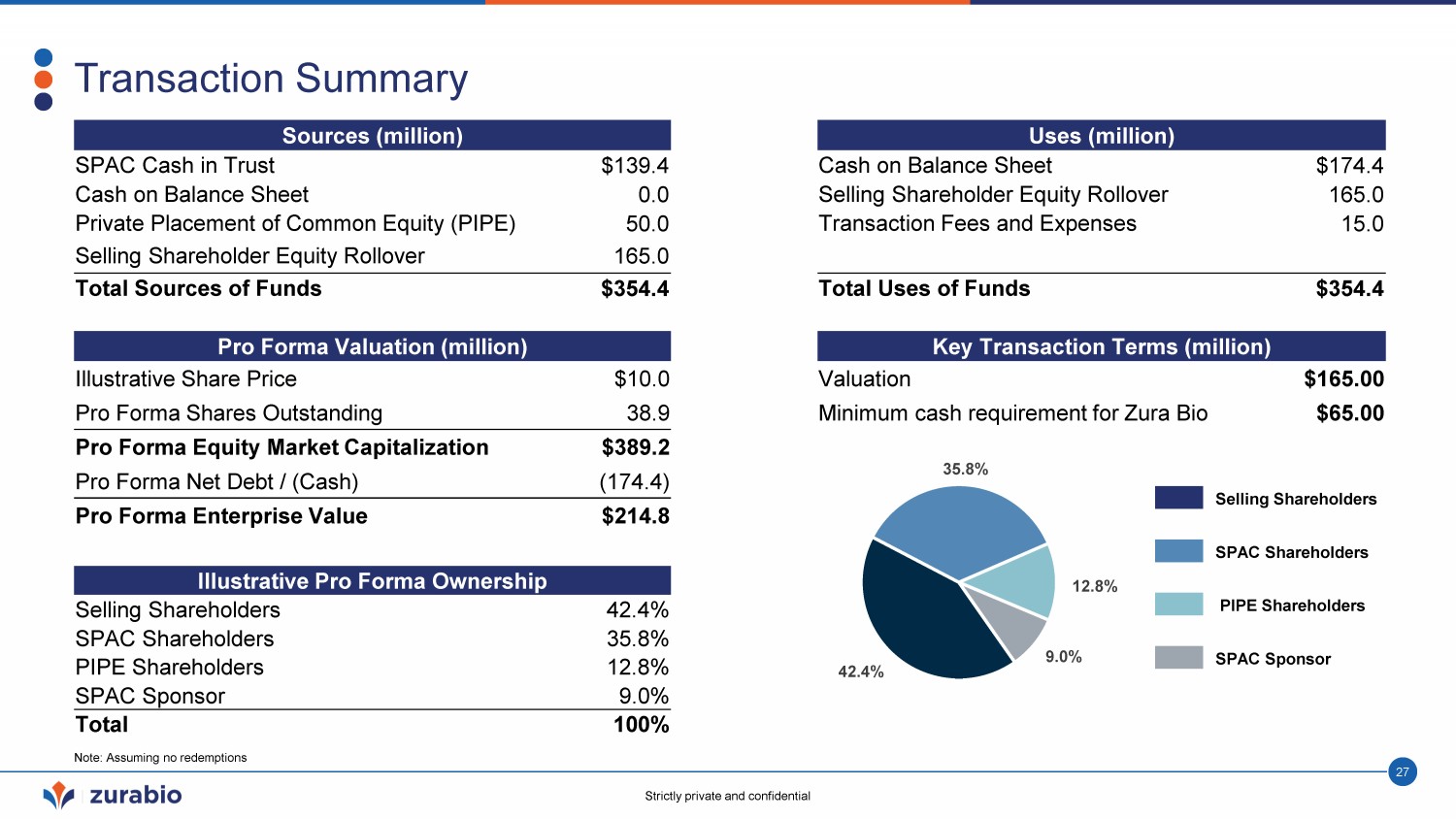Select the Total Sources of Funds value
1456x819 pixels.
coord(635,289)
